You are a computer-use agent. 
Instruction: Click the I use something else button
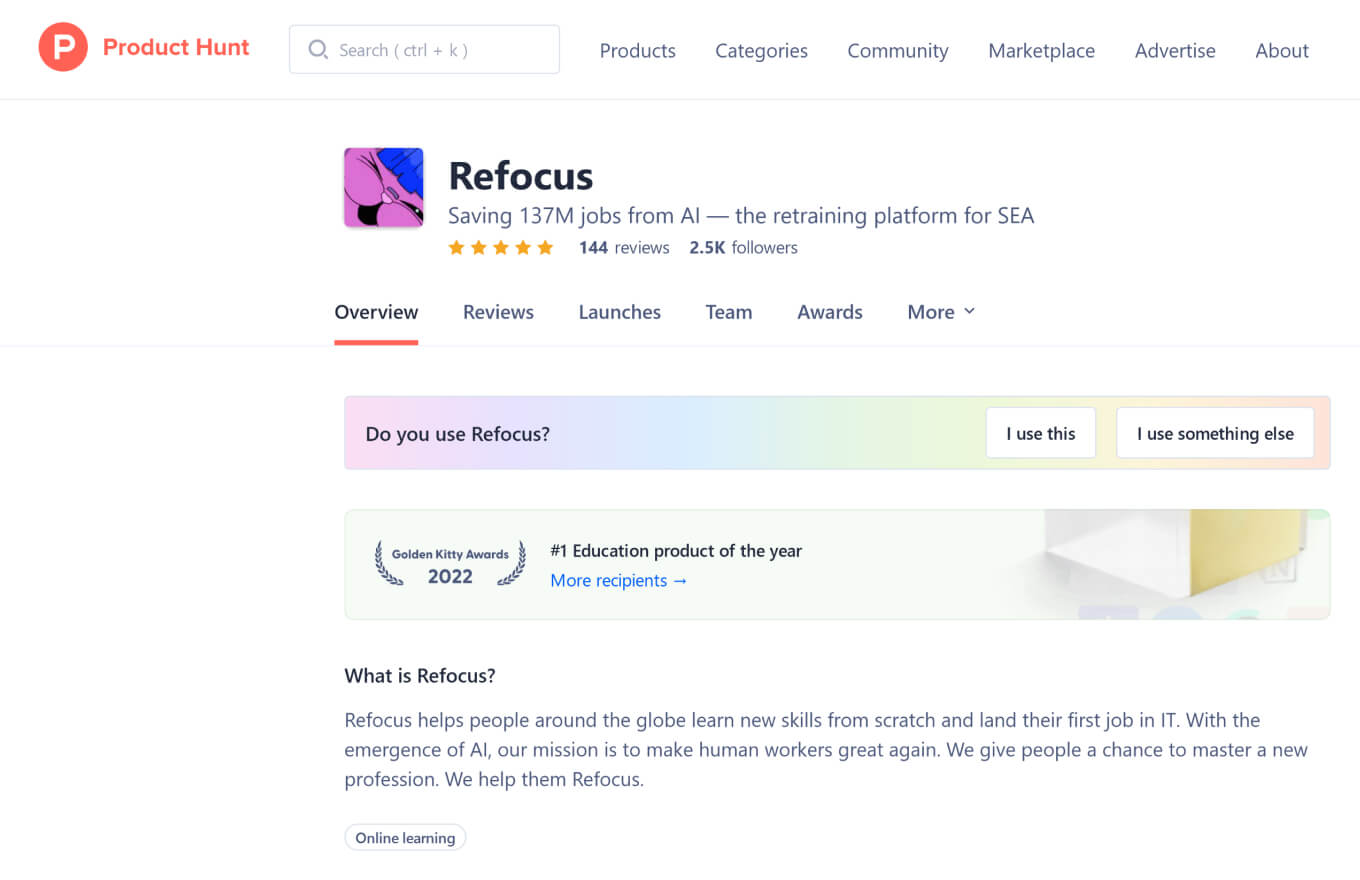click(x=1215, y=432)
